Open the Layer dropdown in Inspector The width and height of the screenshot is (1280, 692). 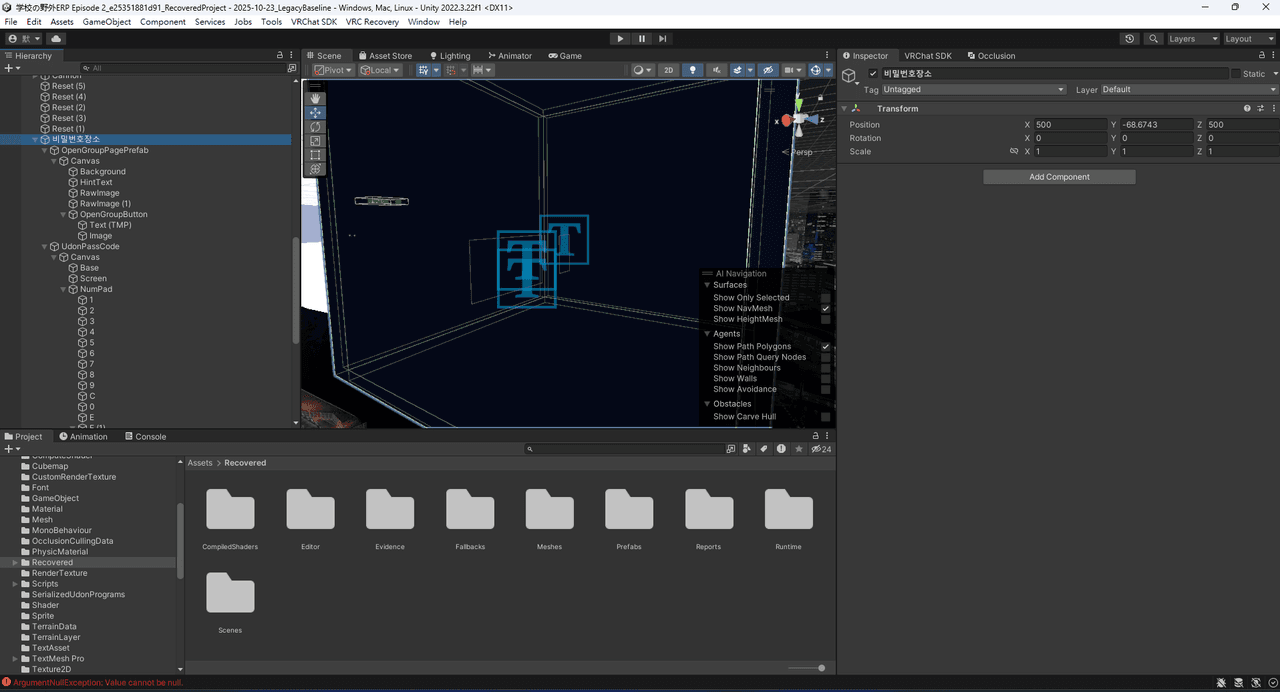point(1189,90)
